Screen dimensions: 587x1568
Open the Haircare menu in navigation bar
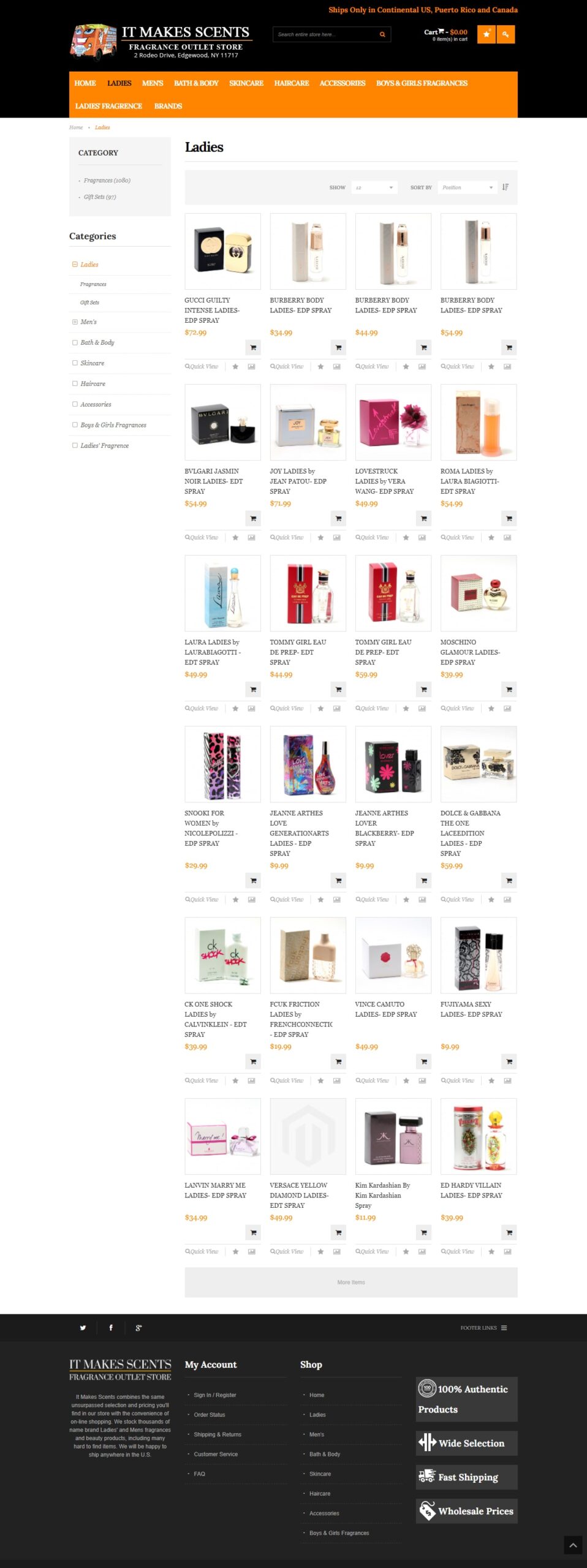tap(292, 83)
